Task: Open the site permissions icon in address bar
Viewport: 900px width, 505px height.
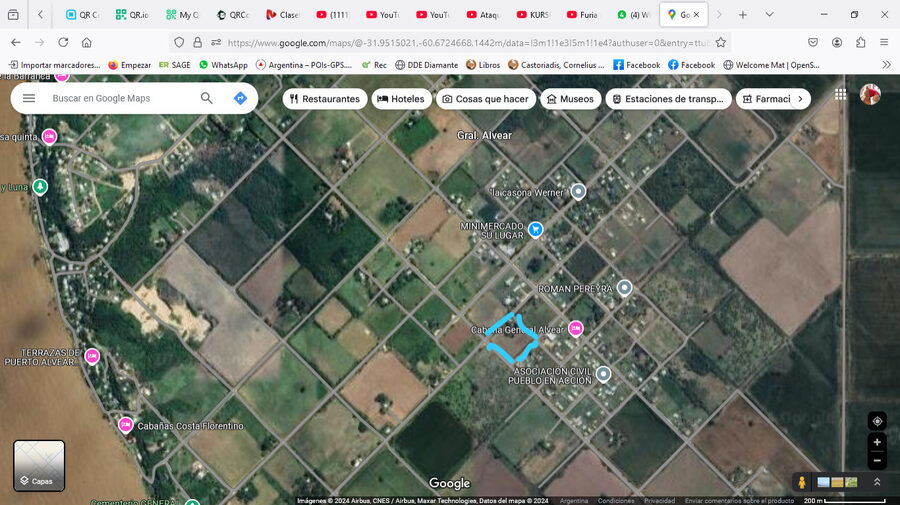Action: 216,42
